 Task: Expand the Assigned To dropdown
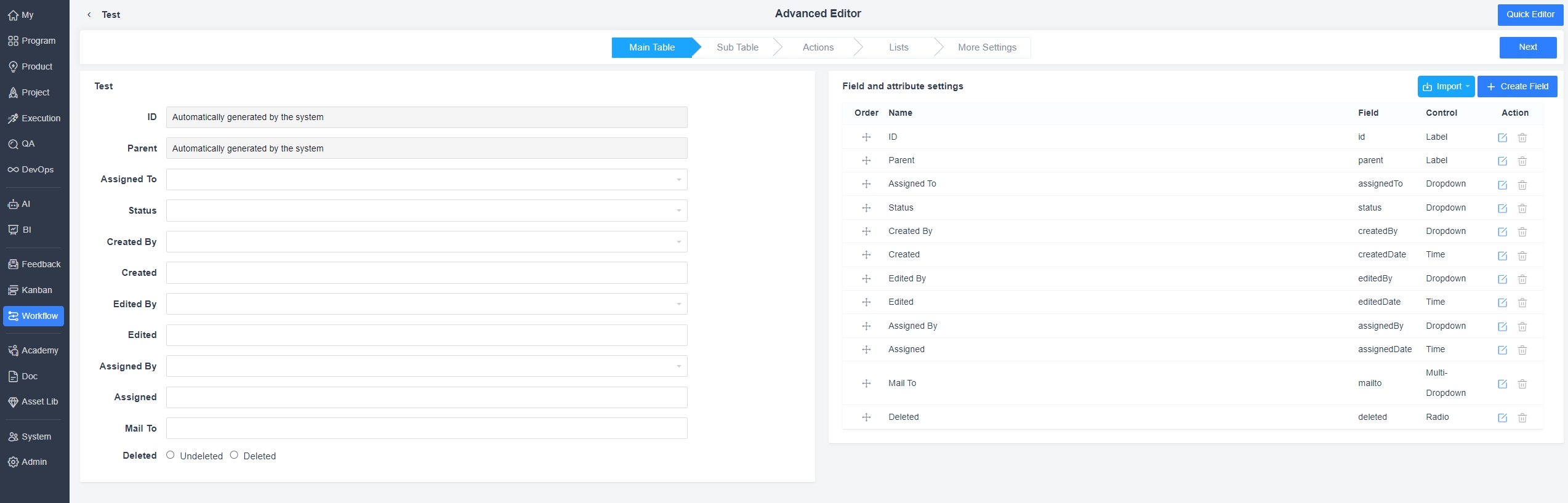click(426, 180)
